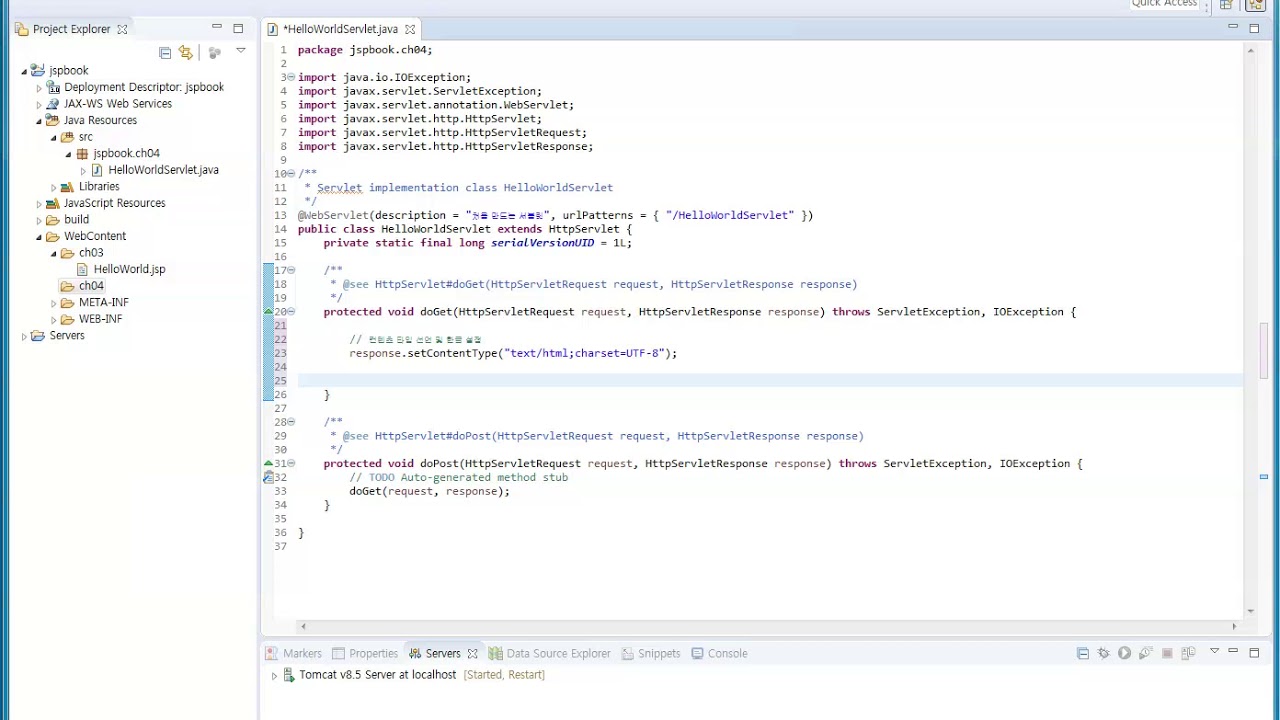Viewport: 1280px width, 720px height.
Task: Expand the META-INF folder arrow
Action: [x=54, y=303]
